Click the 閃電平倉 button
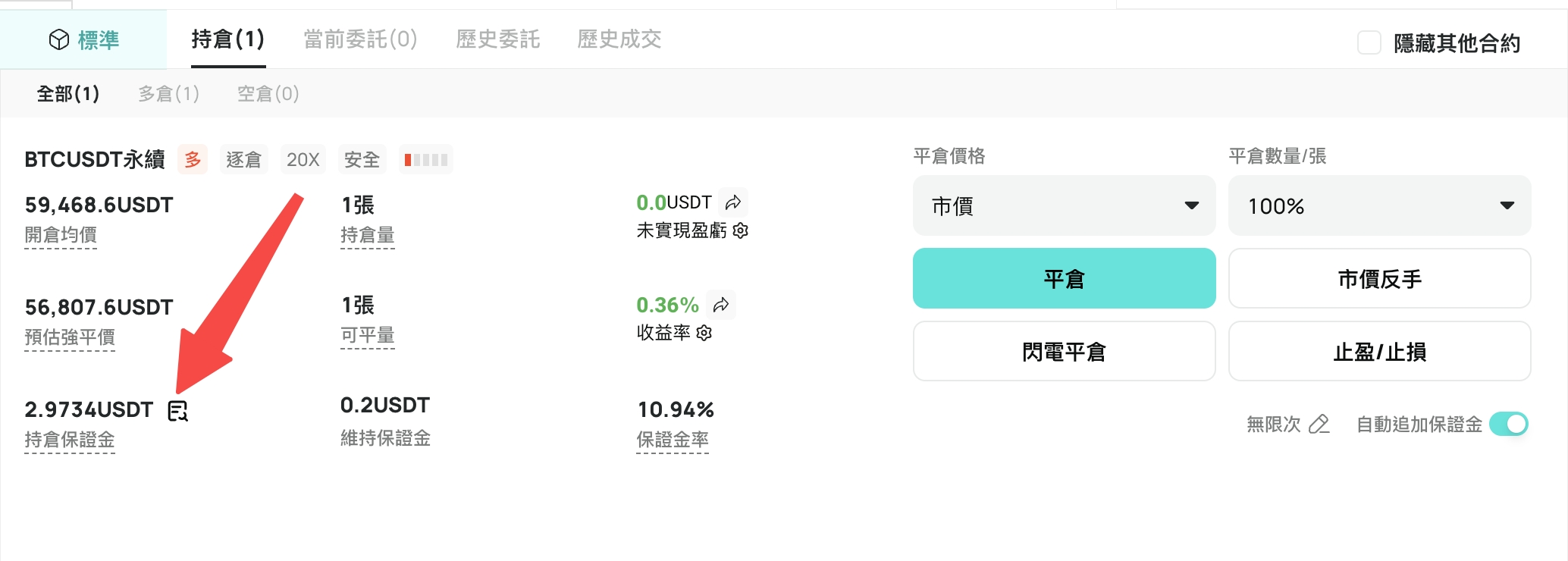The width and height of the screenshot is (1568, 561). click(x=1064, y=351)
